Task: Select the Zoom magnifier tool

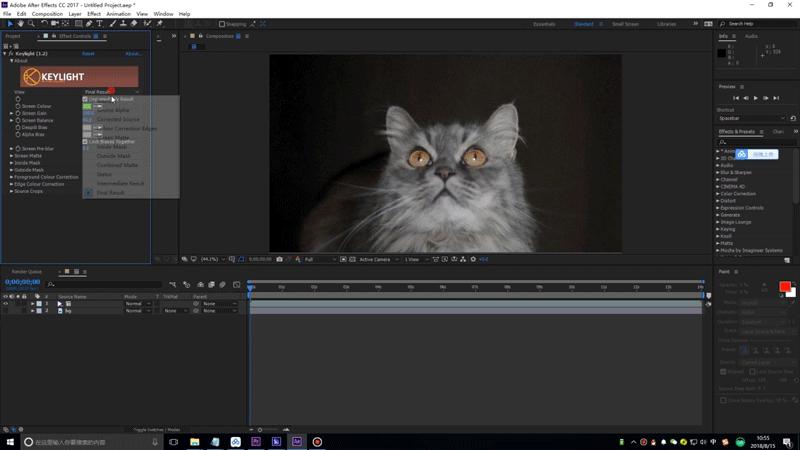Action: pyautogui.click(x=31, y=24)
